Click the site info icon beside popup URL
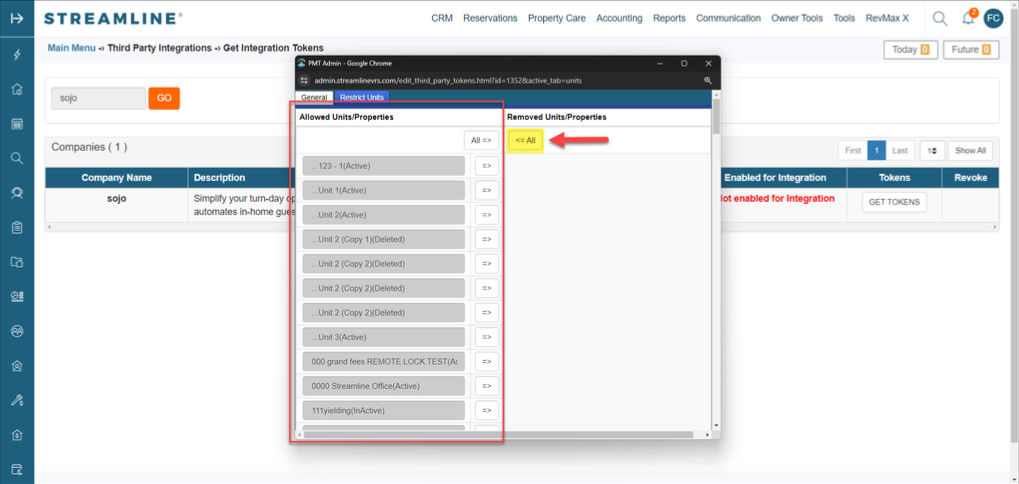1019x484 pixels. point(305,80)
